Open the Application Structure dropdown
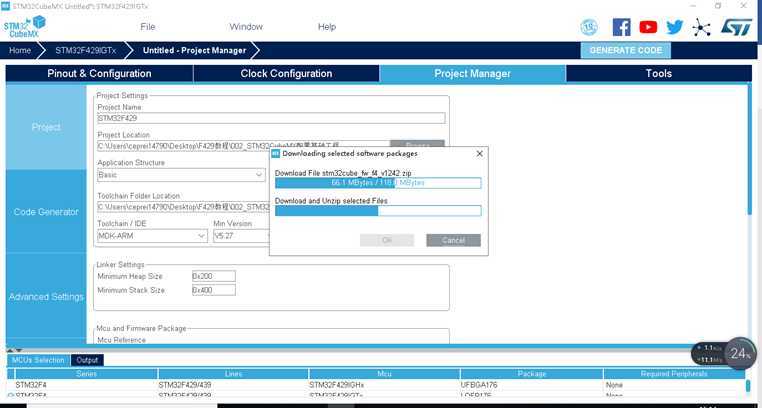 click(181, 175)
